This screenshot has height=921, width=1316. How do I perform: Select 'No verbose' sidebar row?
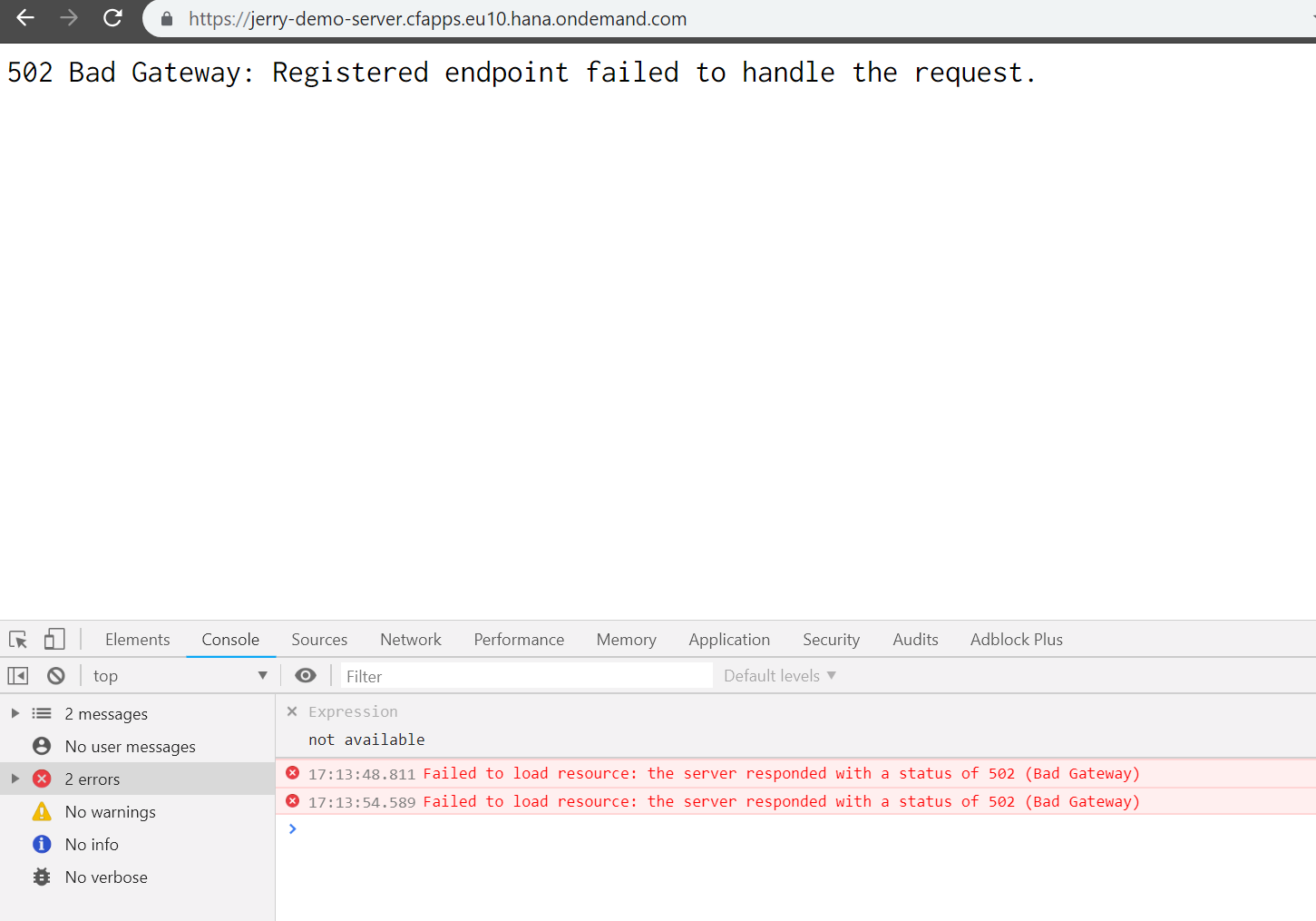tap(137, 877)
